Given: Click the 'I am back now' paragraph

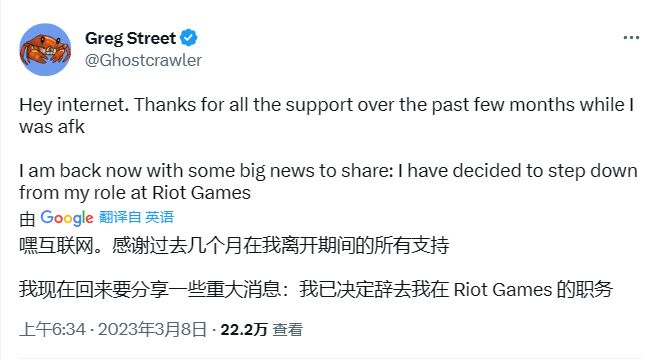Looking at the screenshot, I should click(328, 181).
